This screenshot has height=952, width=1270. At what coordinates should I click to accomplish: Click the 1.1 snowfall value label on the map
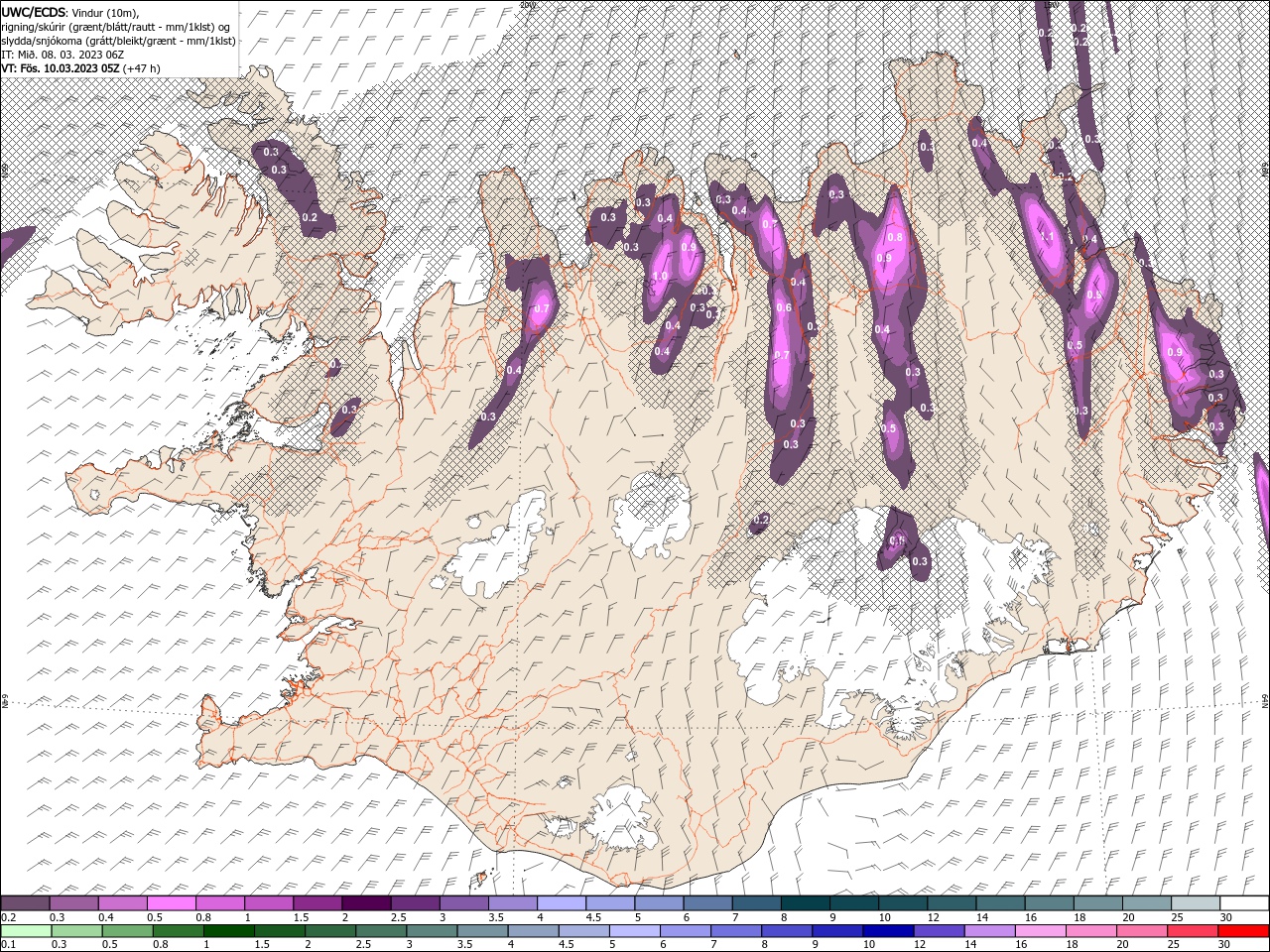1046,237
